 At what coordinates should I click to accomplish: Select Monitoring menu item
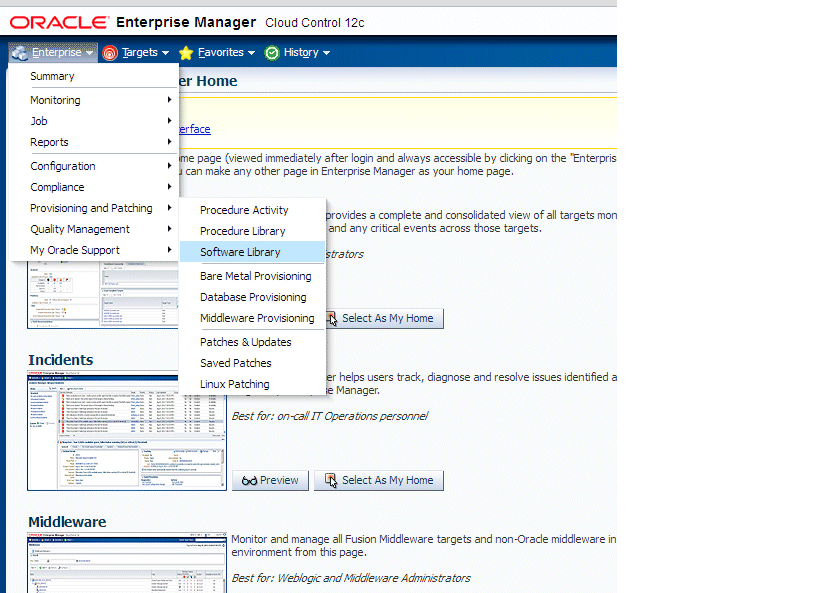pyautogui.click(x=93, y=100)
